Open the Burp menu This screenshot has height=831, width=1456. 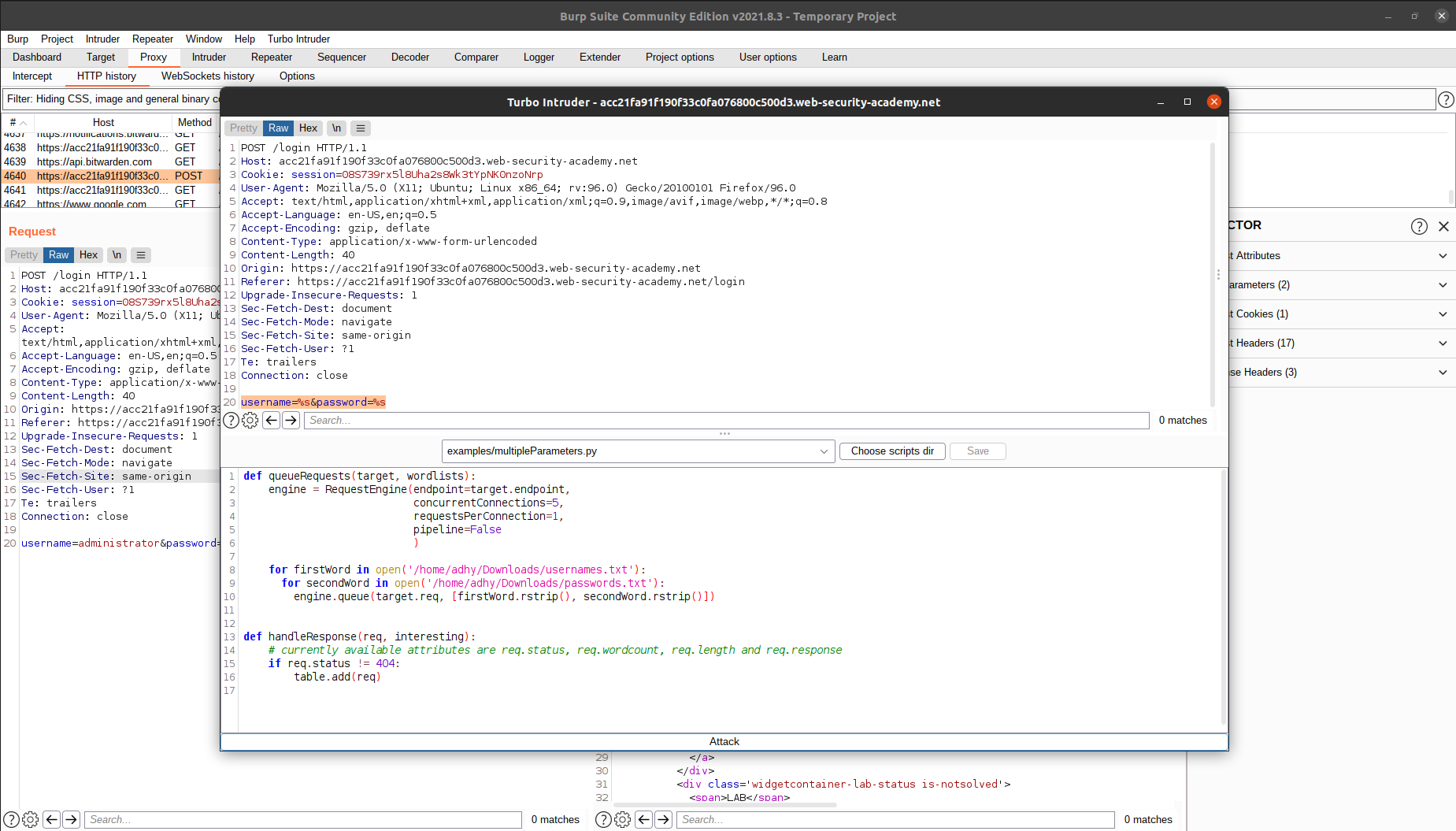(17, 39)
